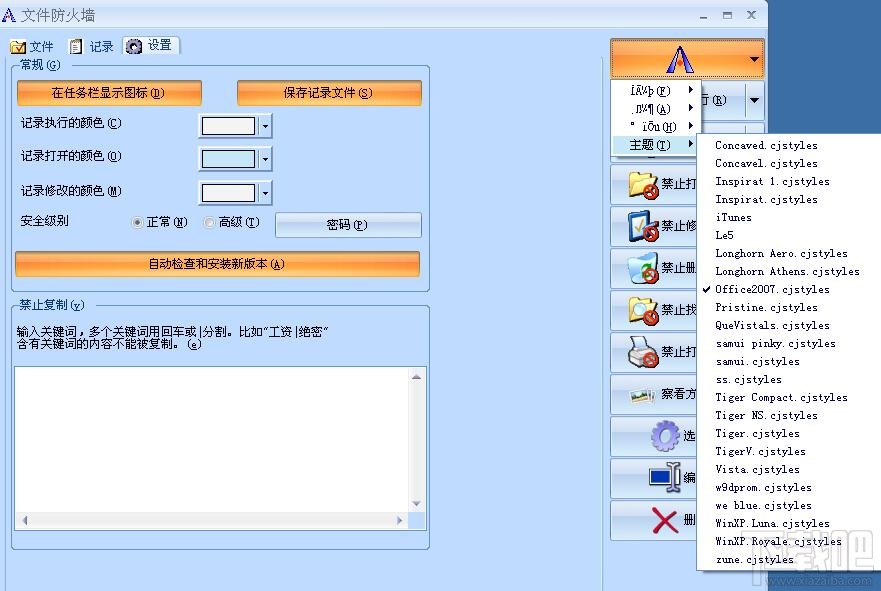
Task: Open the 记录打开的颜色 color dropdown arrow
Action: 265,160
